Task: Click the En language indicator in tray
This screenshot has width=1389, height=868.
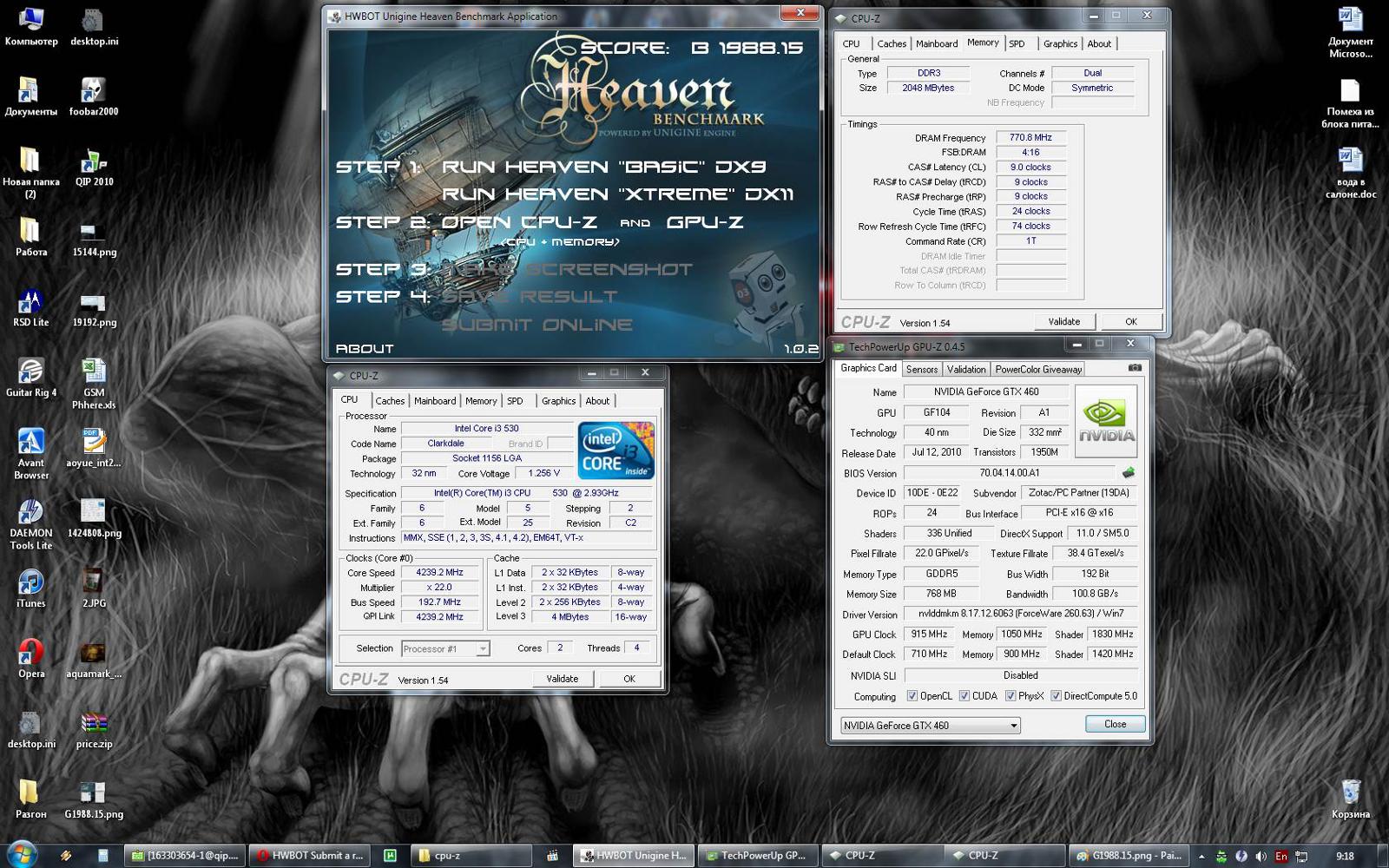Action: (x=1281, y=856)
